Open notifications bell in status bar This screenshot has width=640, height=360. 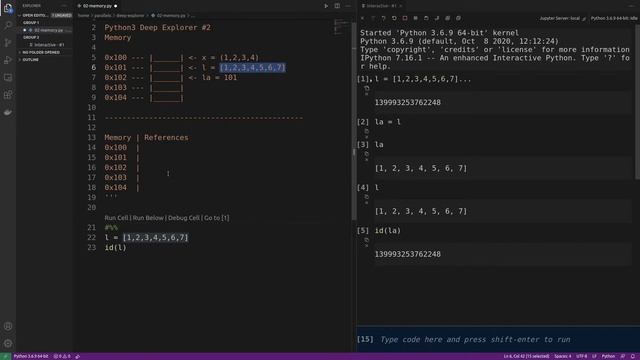633,356
